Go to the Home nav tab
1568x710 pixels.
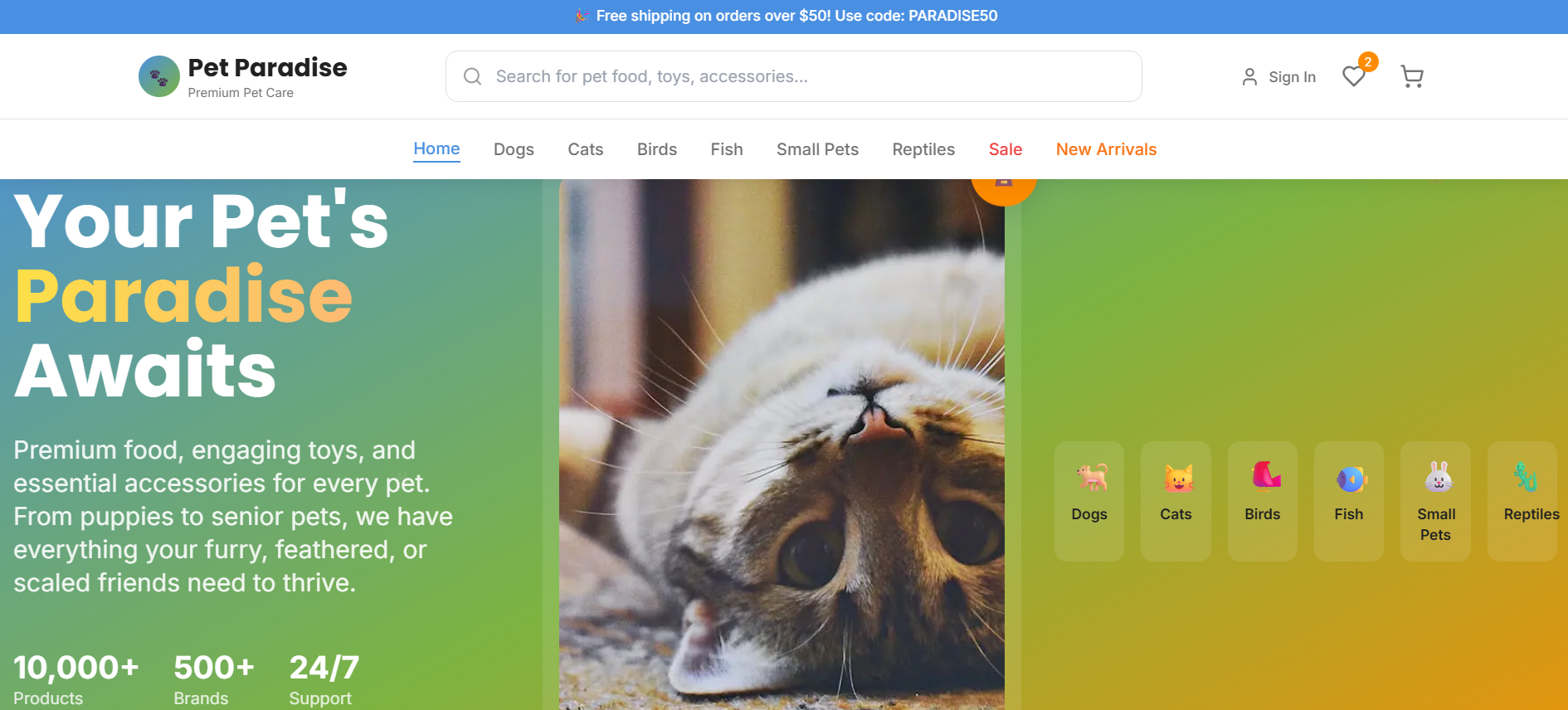[436, 149]
